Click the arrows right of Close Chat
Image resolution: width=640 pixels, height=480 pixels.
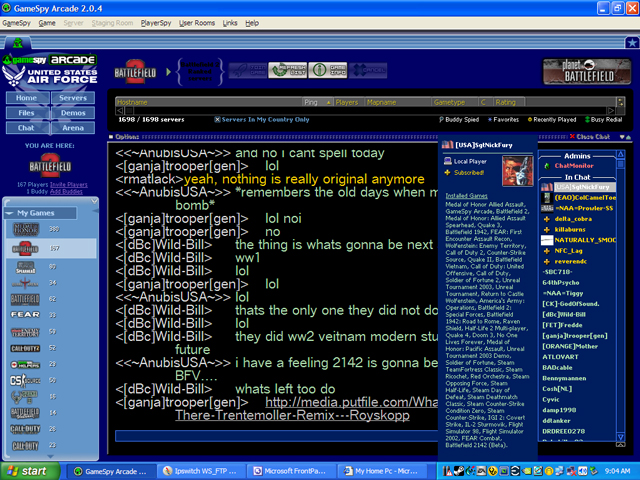[625, 137]
